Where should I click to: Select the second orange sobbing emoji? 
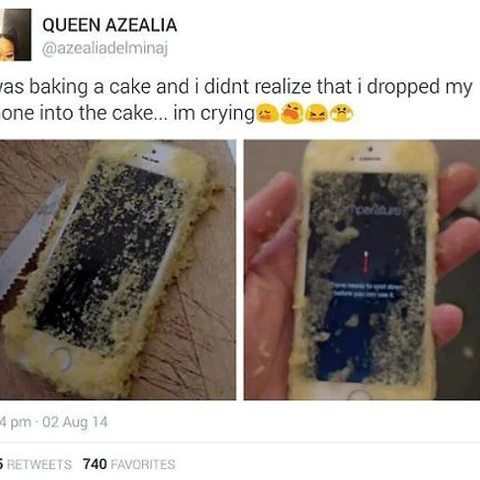[292, 113]
